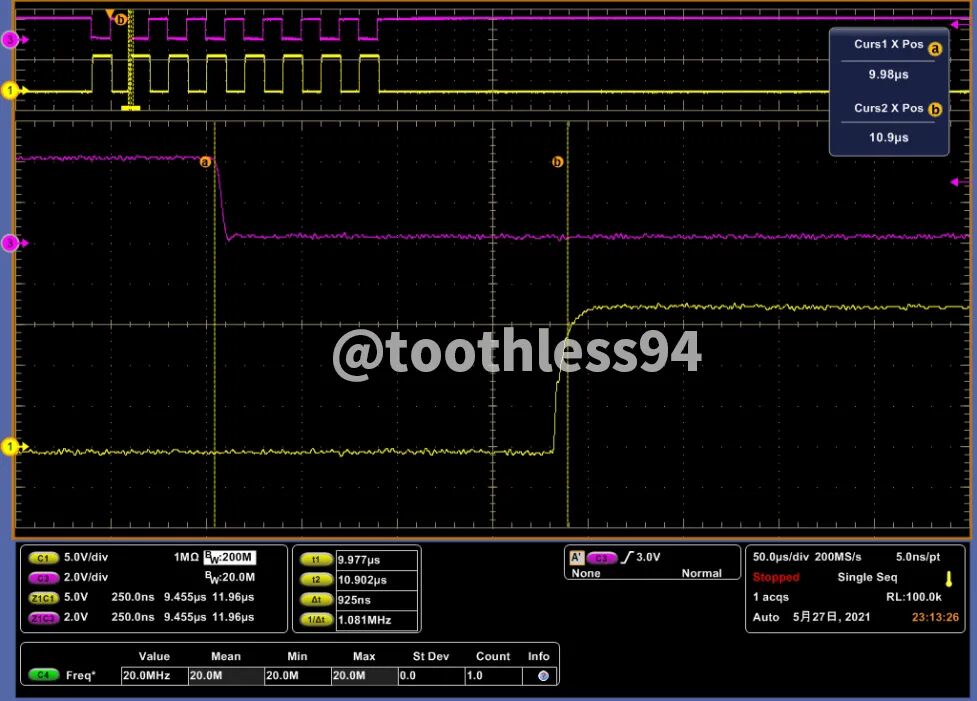Click the C3 channel badge at 2.0V/div
The width and height of the screenshot is (977, 701).
[x=43, y=578]
